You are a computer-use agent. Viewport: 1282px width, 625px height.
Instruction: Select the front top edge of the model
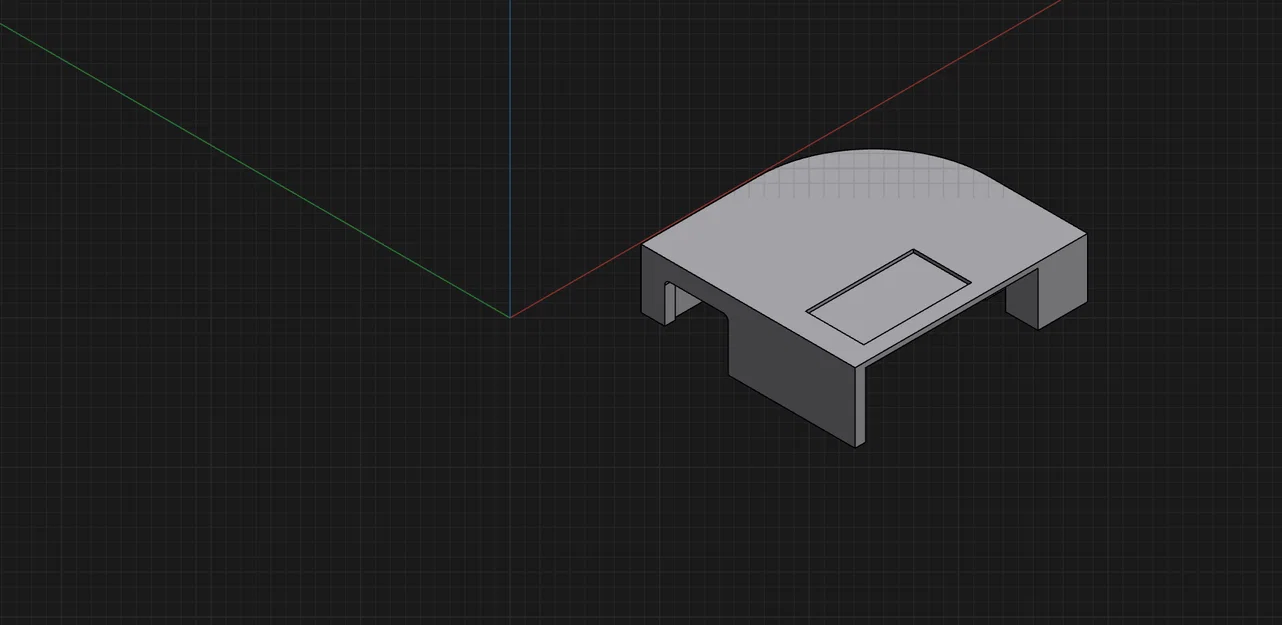[x=750, y=306]
